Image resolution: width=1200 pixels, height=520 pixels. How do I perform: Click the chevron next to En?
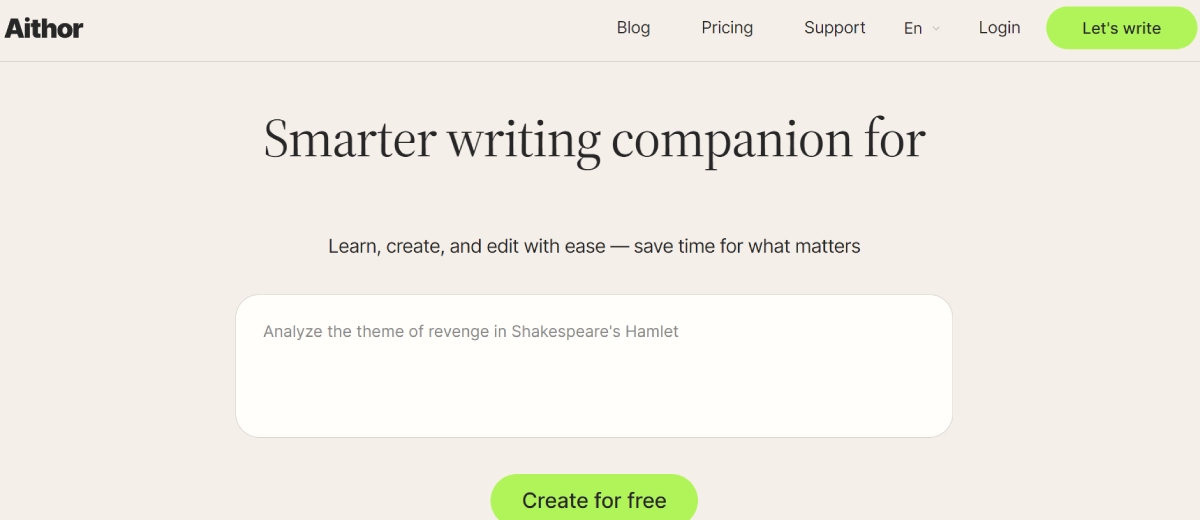[936, 29]
